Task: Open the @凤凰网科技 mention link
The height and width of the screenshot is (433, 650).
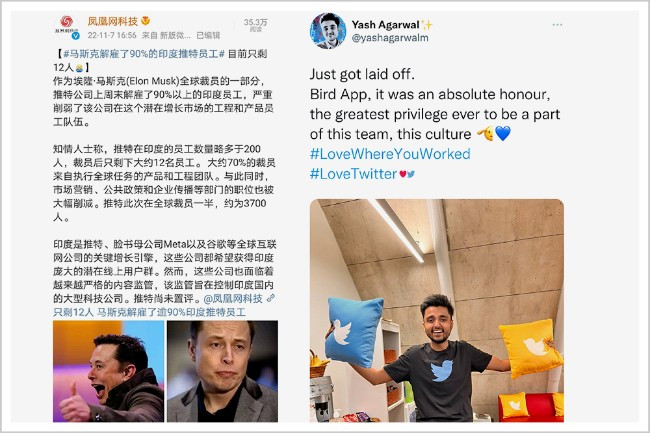Action: tap(233, 298)
